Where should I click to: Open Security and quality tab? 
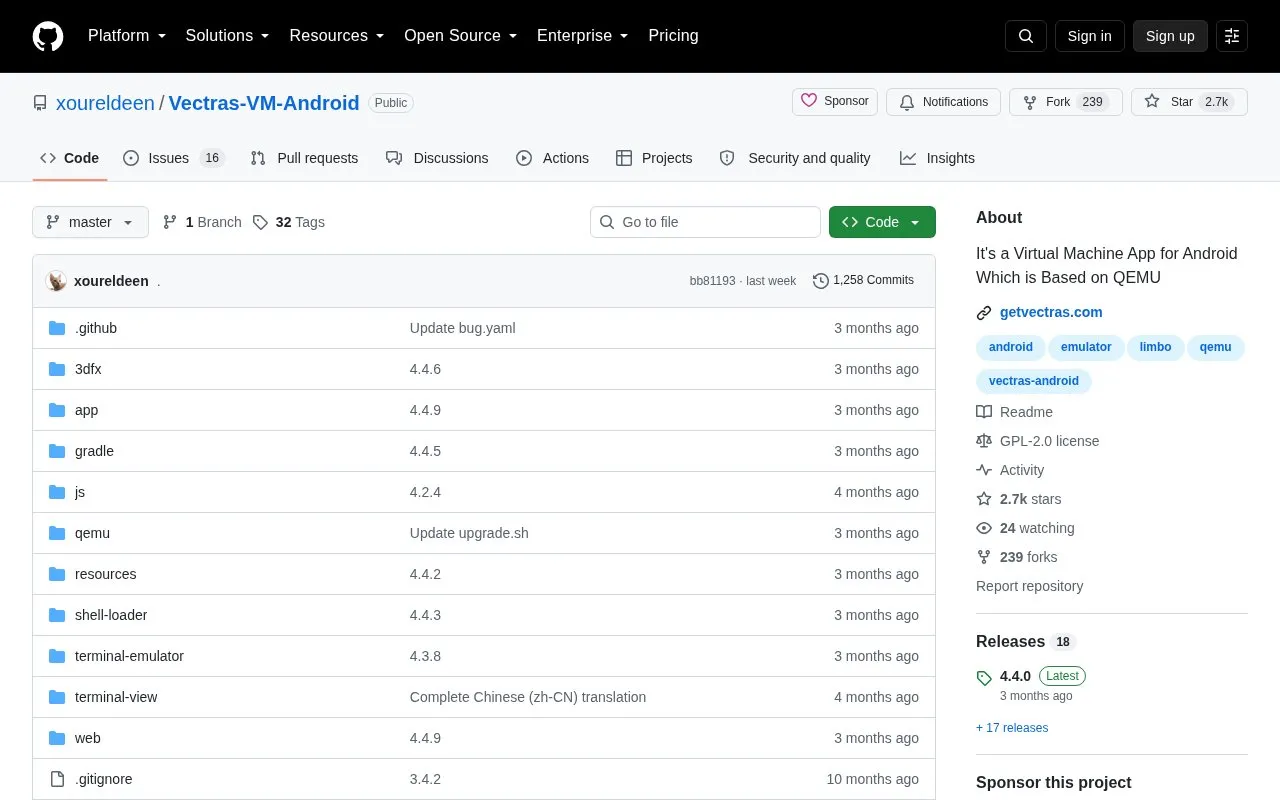click(x=795, y=158)
